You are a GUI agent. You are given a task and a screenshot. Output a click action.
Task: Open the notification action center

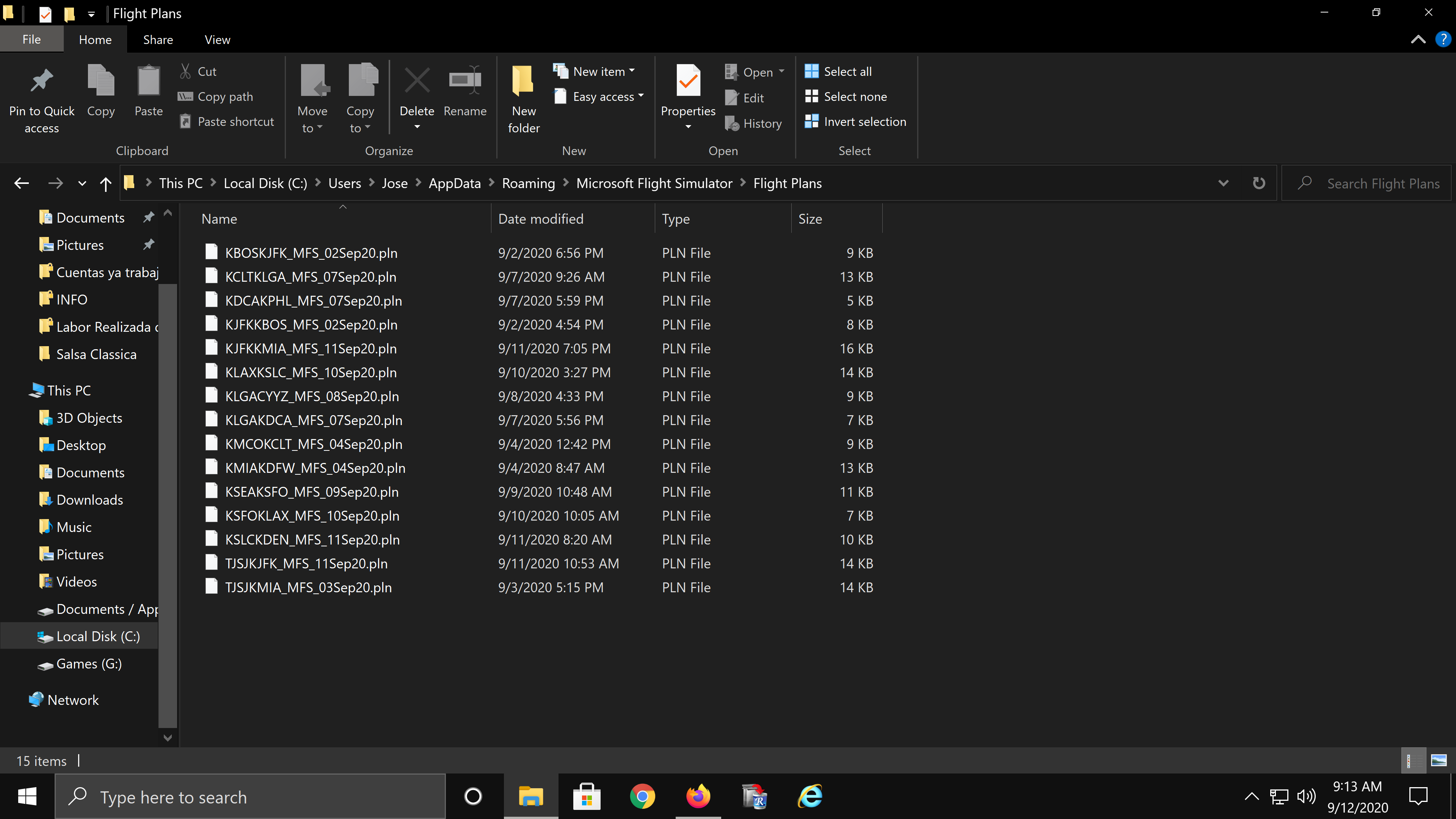point(1418,796)
